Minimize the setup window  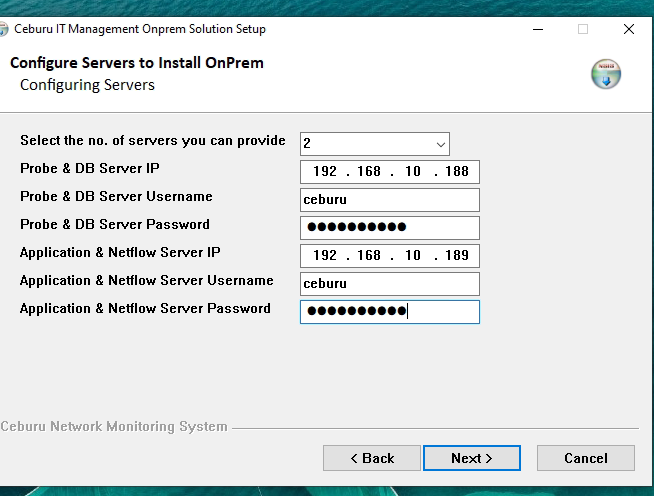tap(538, 29)
